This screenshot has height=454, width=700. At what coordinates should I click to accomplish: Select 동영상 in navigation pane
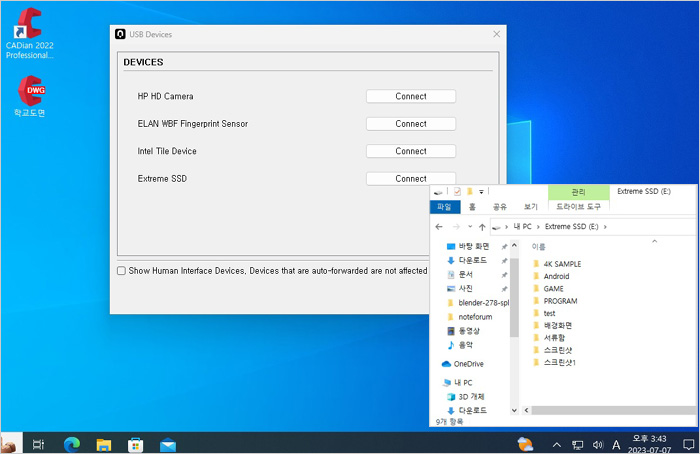tap(463, 331)
